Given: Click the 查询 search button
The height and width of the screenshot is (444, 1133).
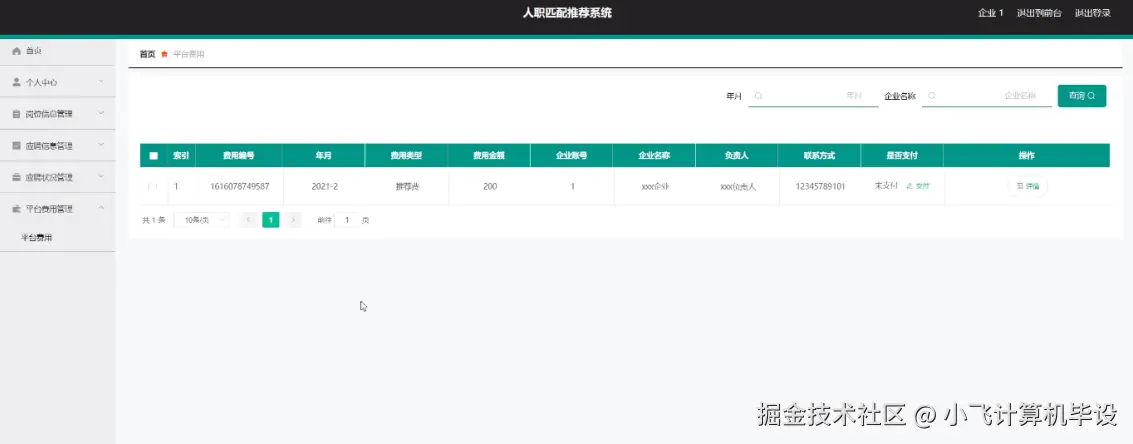Looking at the screenshot, I should pyautogui.click(x=1082, y=95).
